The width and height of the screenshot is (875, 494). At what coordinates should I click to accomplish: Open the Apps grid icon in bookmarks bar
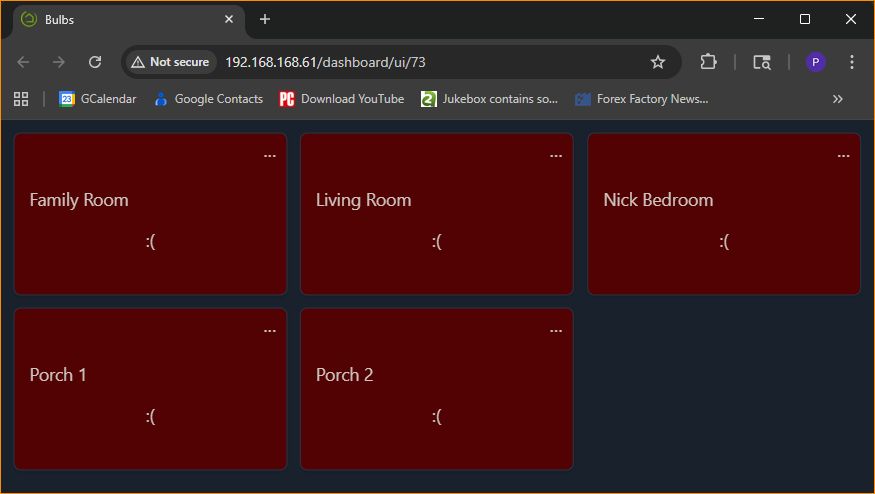(x=20, y=99)
